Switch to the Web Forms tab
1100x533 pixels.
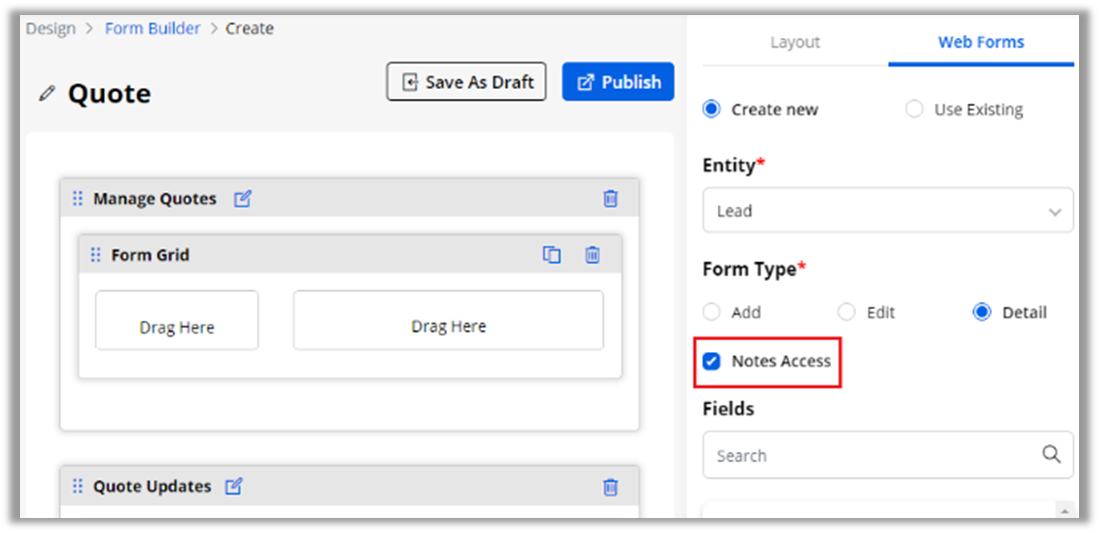[981, 42]
